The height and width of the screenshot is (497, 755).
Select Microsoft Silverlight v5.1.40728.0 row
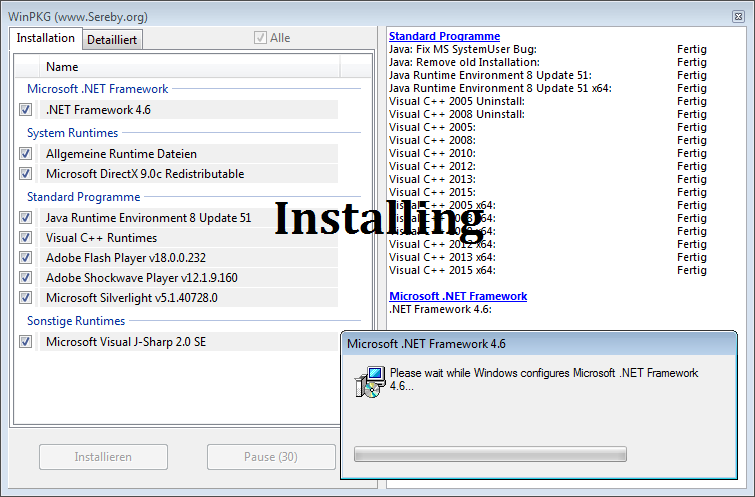189,298
